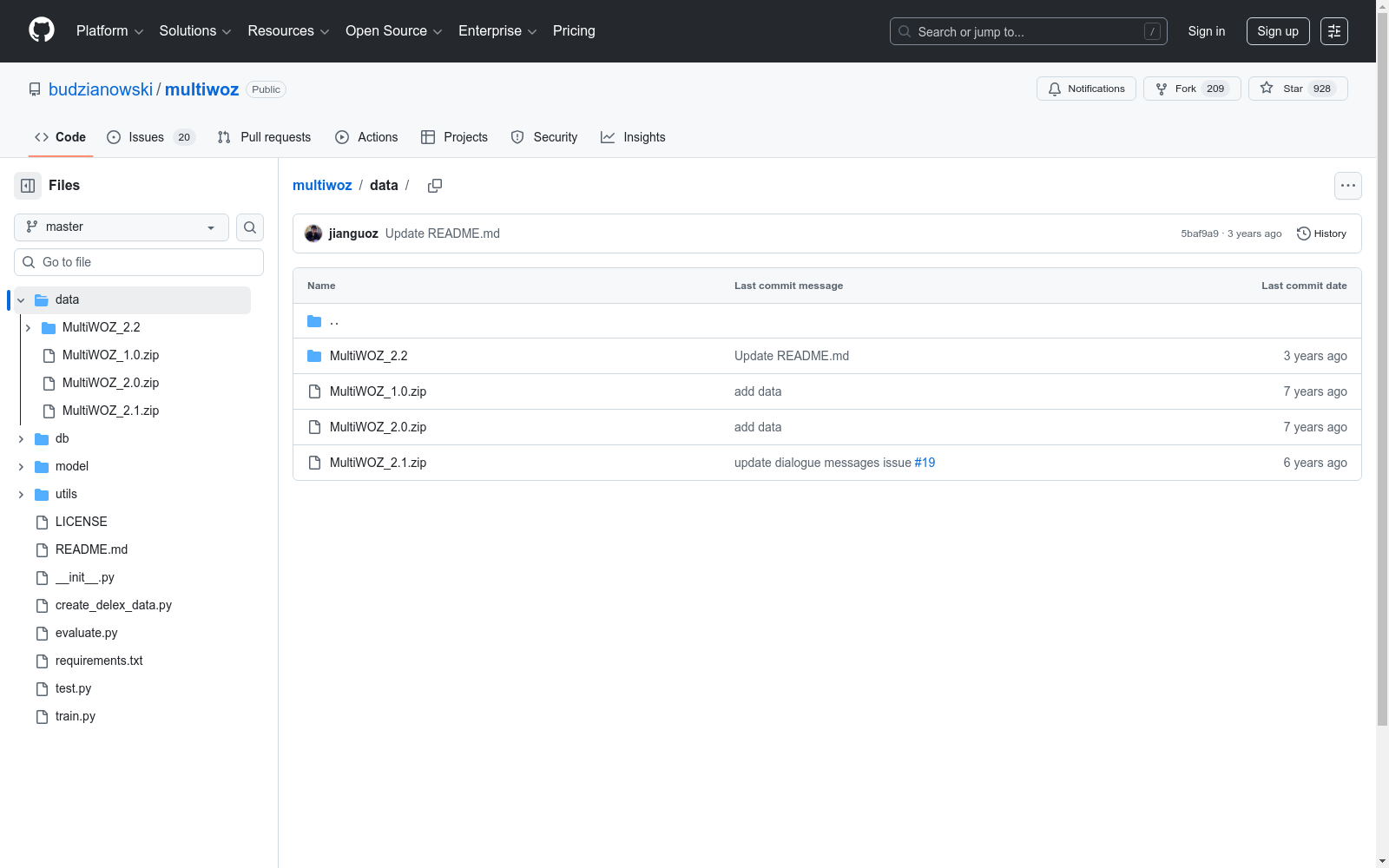Screen dimensions: 1389x868
Task: Click jianguoz author name
Action: pos(353,233)
